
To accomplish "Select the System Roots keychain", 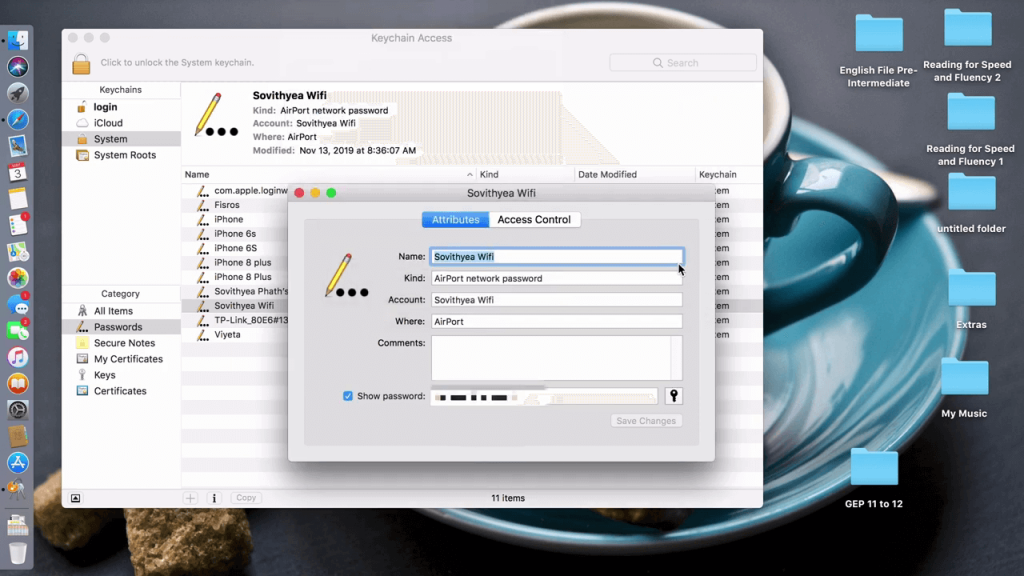I will pyautogui.click(x=121, y=155).
